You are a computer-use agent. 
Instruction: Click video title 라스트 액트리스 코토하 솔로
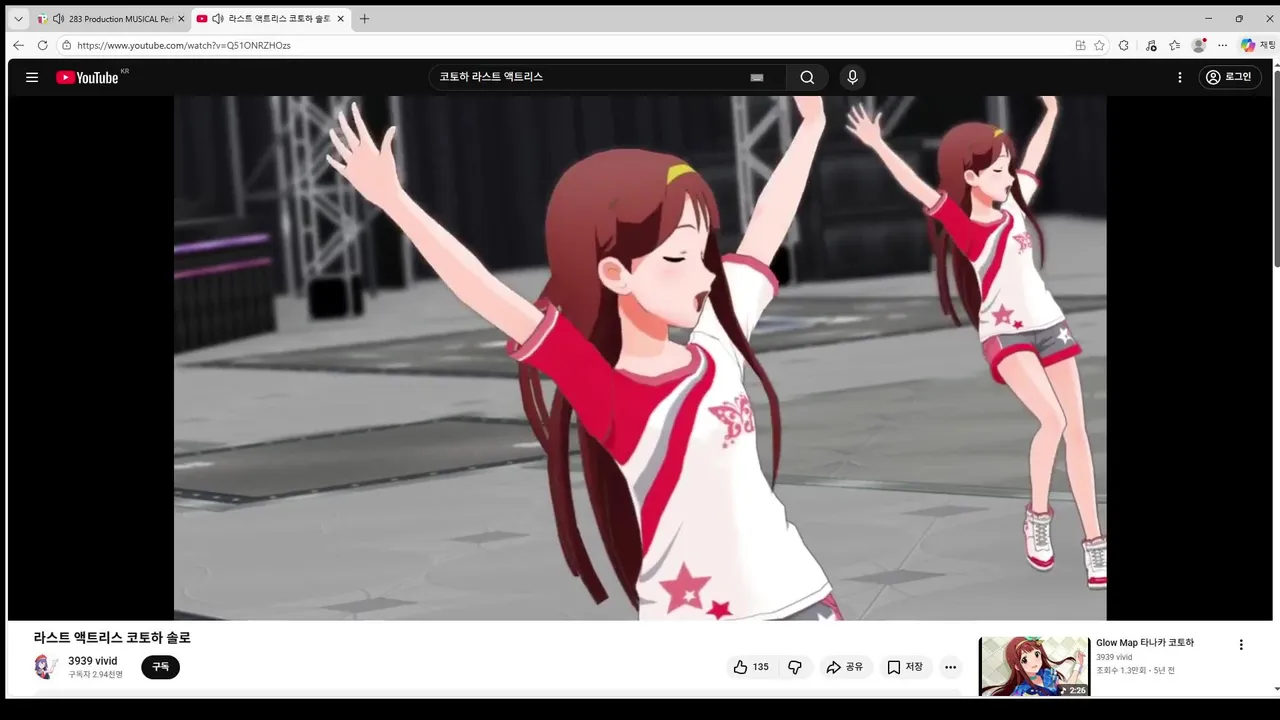pos(112,637)
